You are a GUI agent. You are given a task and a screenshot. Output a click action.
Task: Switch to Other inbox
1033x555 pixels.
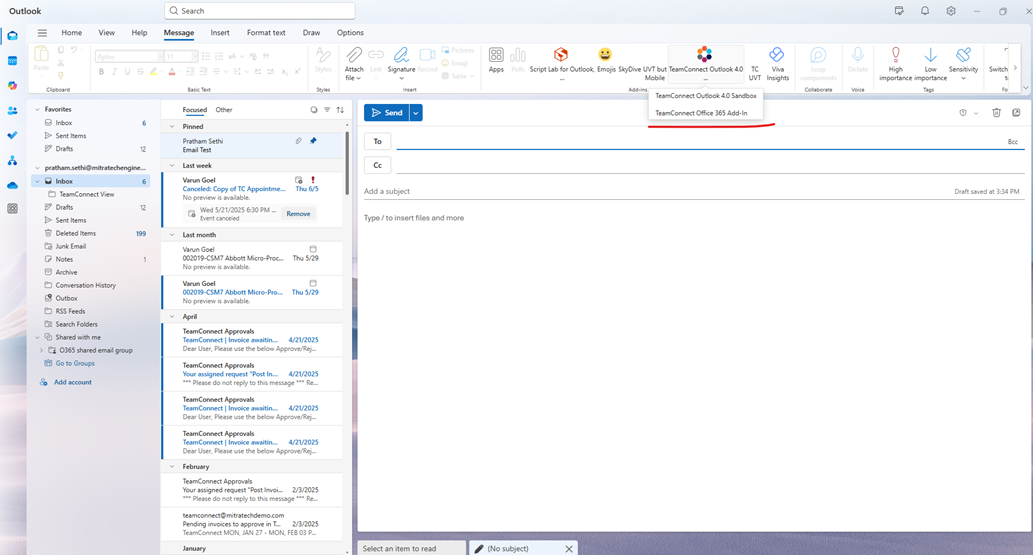point(224,110)
